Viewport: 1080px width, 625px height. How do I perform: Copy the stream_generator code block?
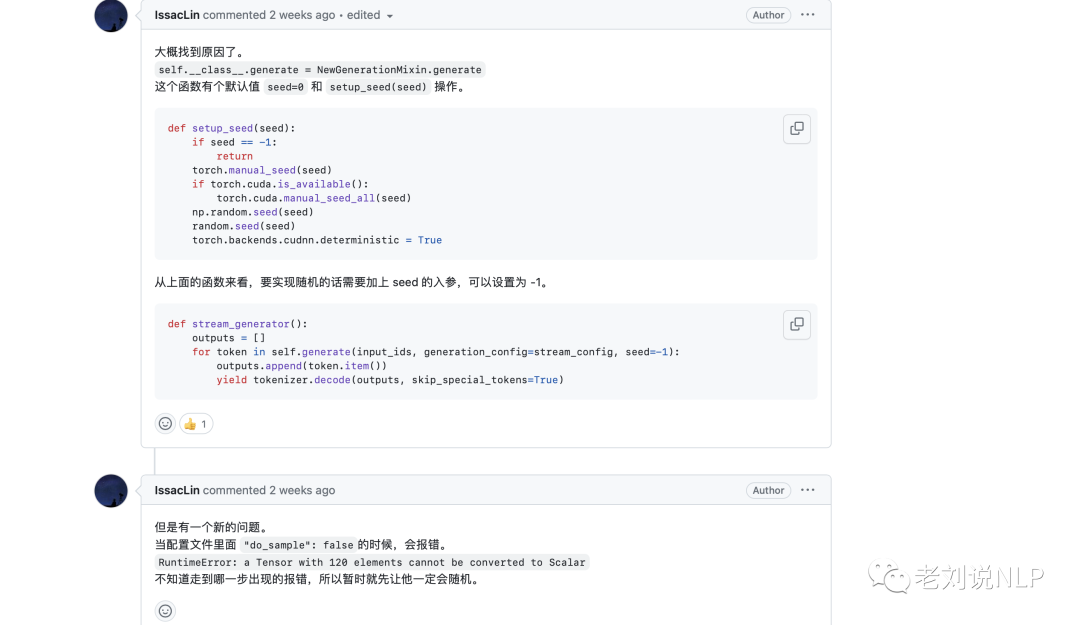[x=796, y=325]
